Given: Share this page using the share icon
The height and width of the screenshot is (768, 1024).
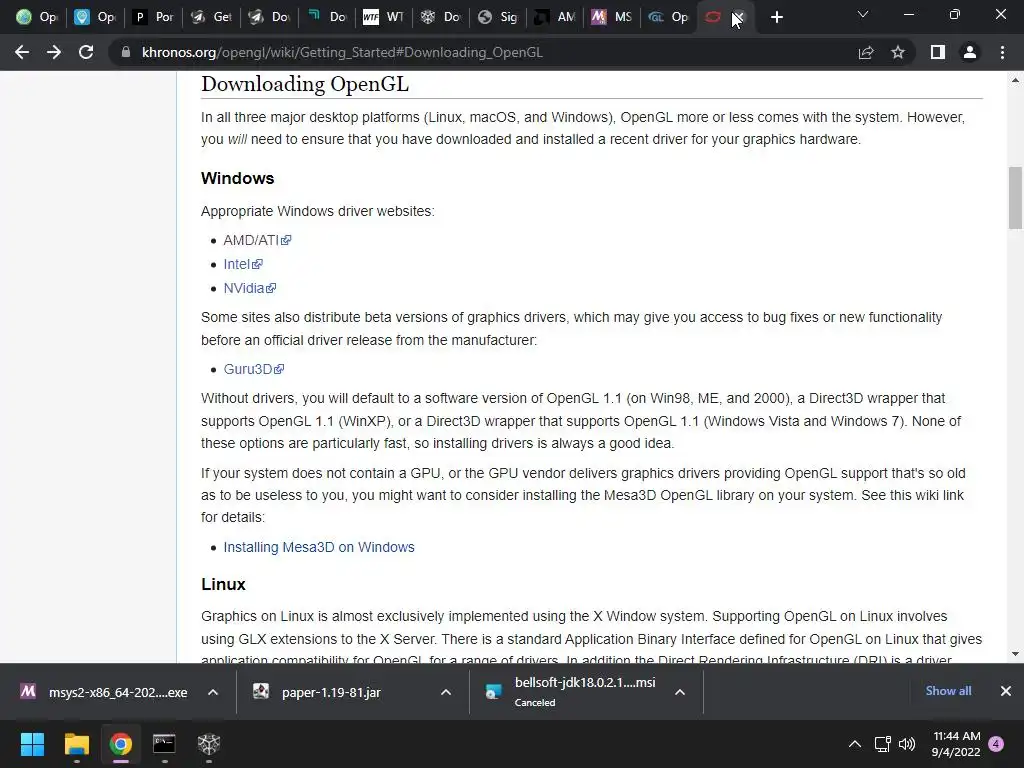Looking at the screenshot, I should click(x=866, y=52).
